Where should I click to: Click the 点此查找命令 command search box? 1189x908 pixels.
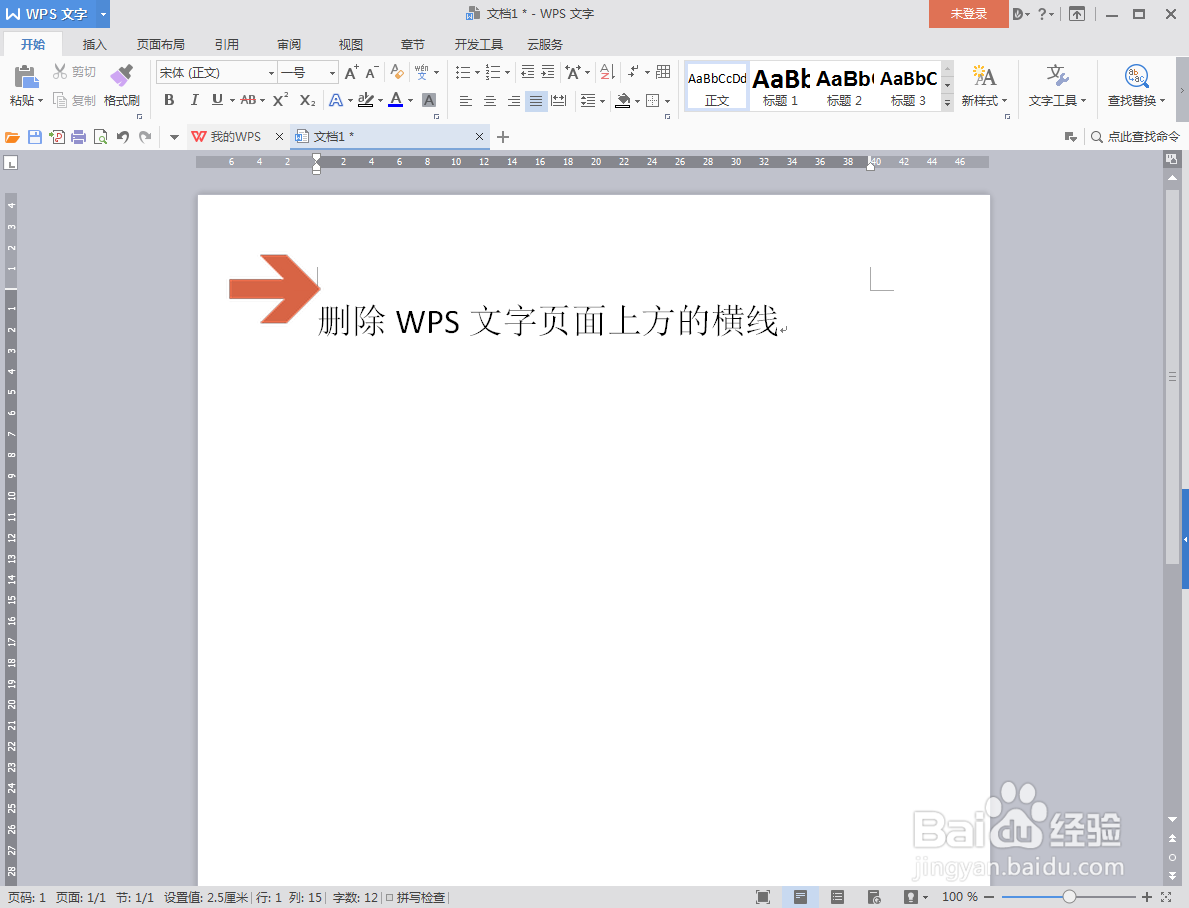coord(1135,137)
